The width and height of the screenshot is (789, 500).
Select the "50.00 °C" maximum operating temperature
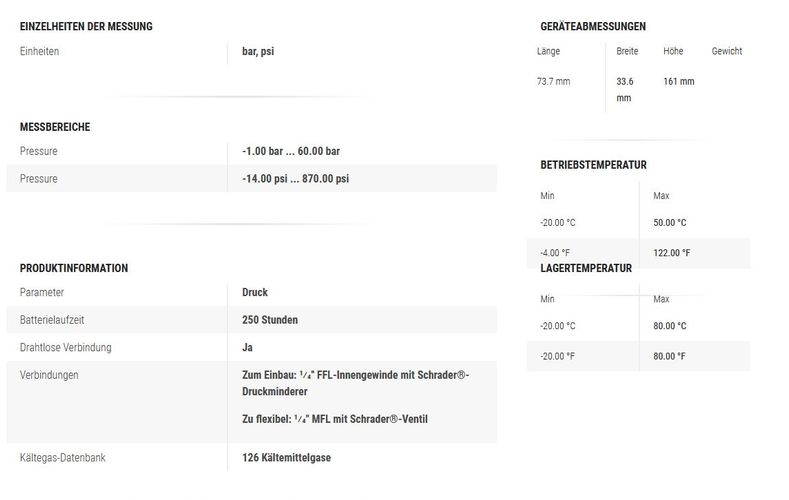click(670, 223)
